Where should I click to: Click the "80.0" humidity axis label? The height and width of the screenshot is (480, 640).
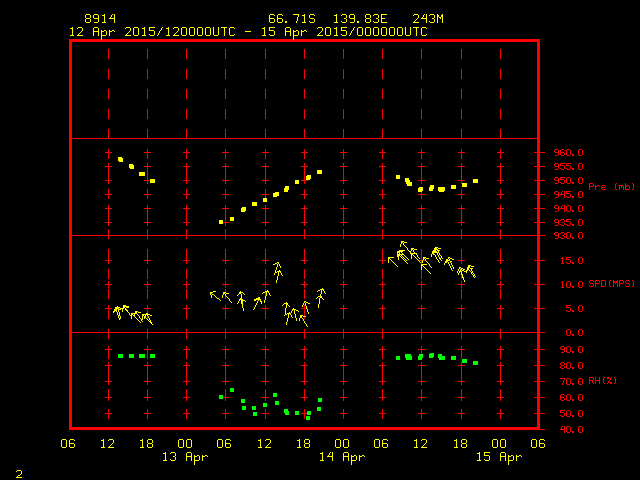(x=571, y=366)
